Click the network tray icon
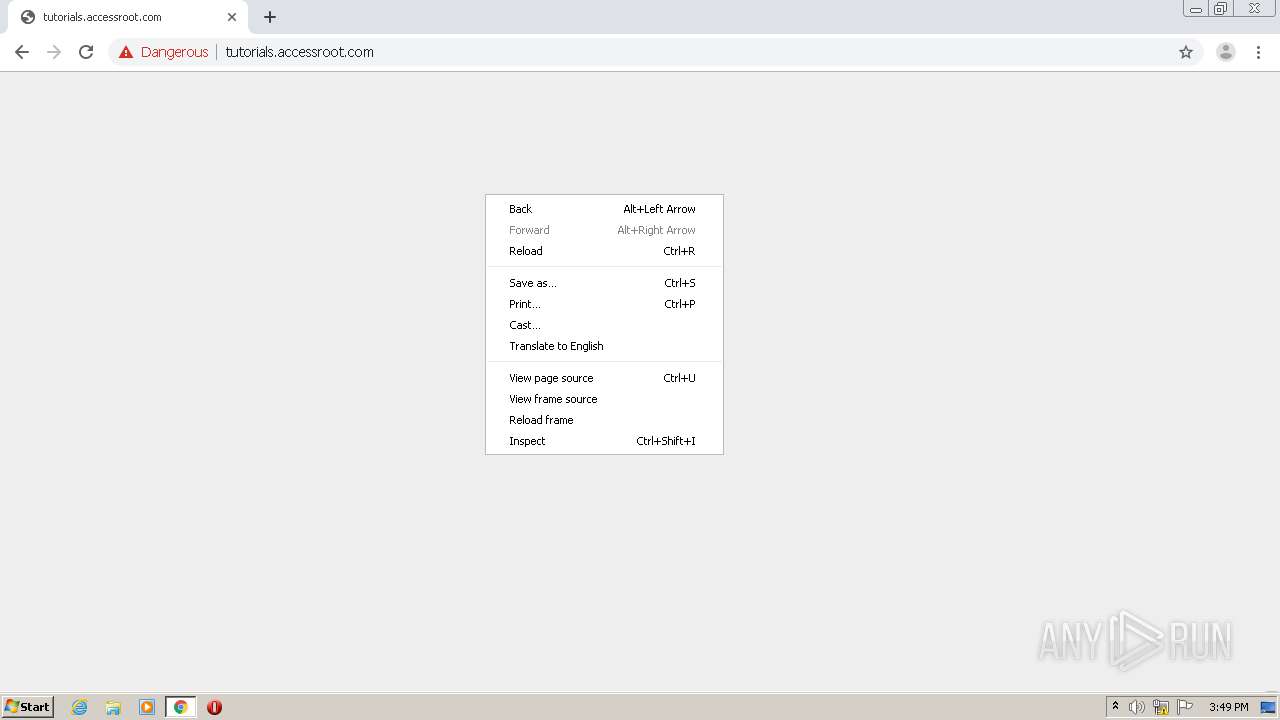Screen dimensions: 1280x720 1161,707
